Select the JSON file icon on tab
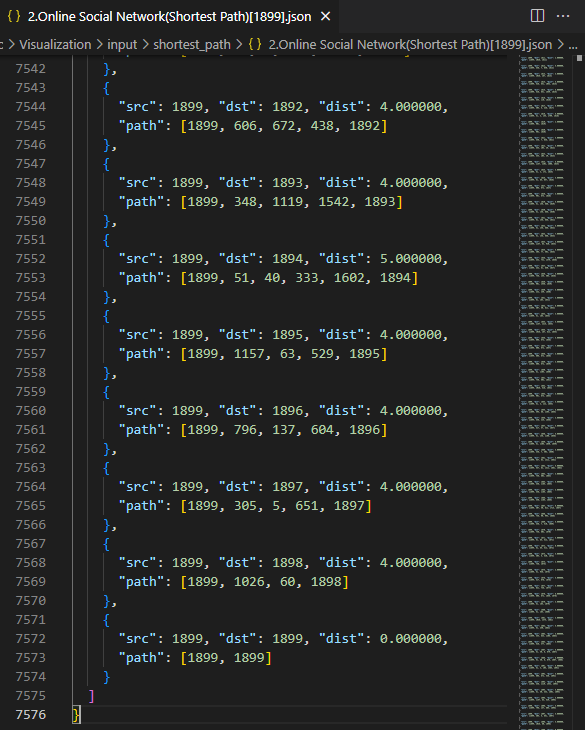Image resolution: width=585 pixels, height=730 pixels. click(x=14, y=16)
